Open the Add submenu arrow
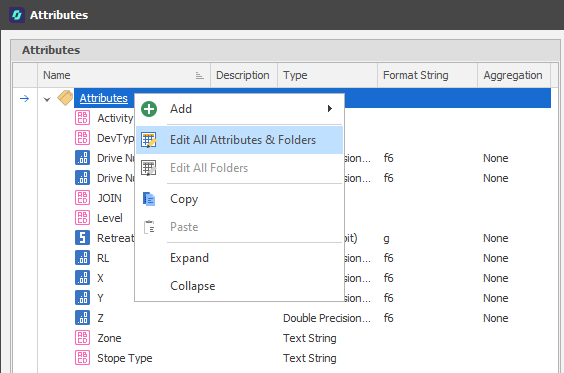This screenshot has height=373, width=564. click(x=329, y=109)
